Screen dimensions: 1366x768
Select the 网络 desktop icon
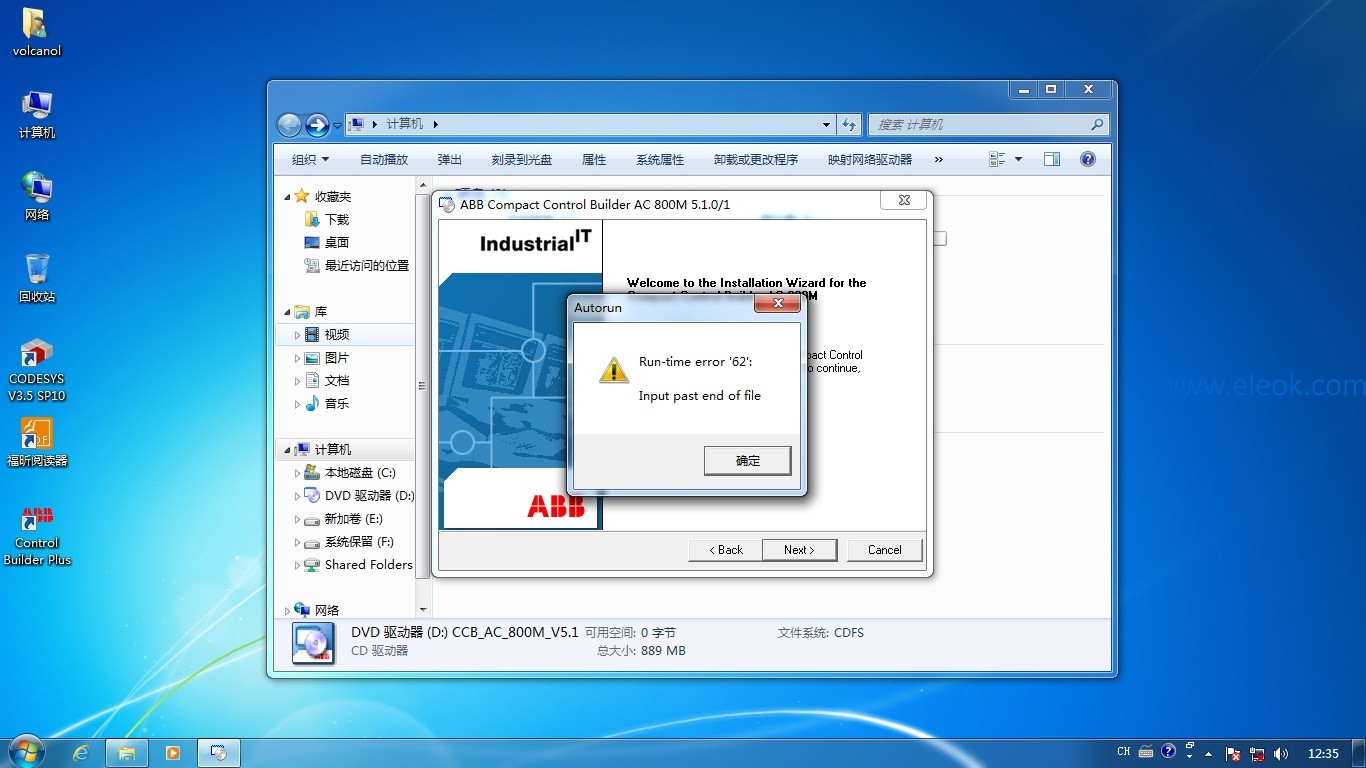(x=37, y=196)
